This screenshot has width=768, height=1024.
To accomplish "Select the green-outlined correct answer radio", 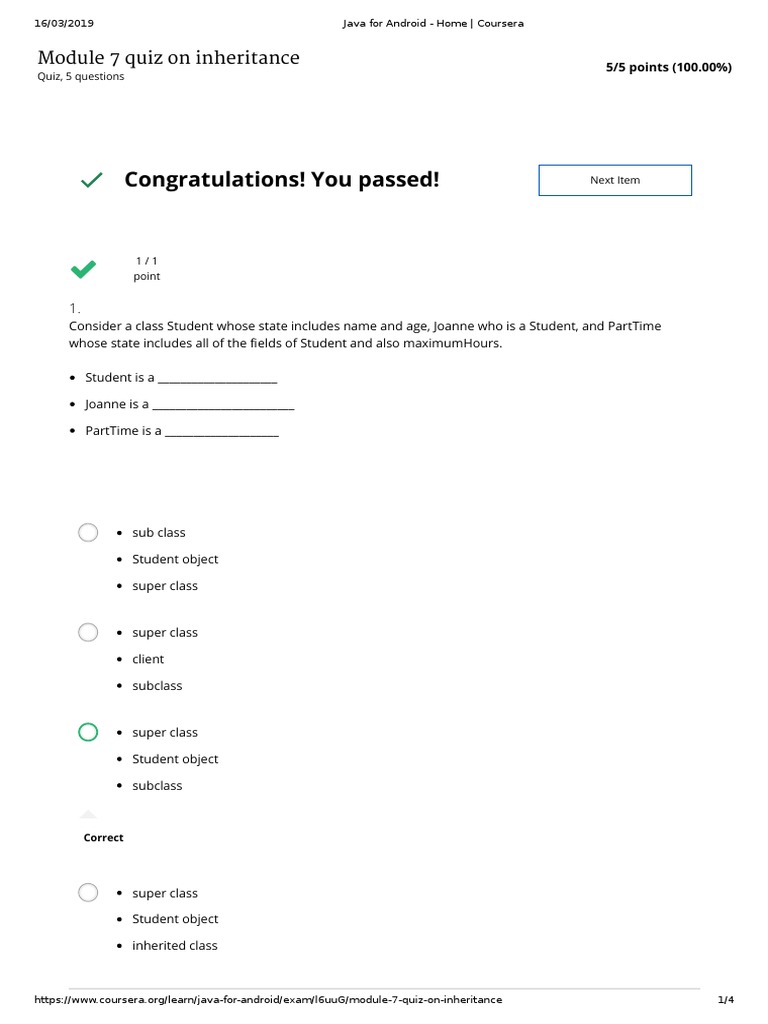I will tap(88, 732).
